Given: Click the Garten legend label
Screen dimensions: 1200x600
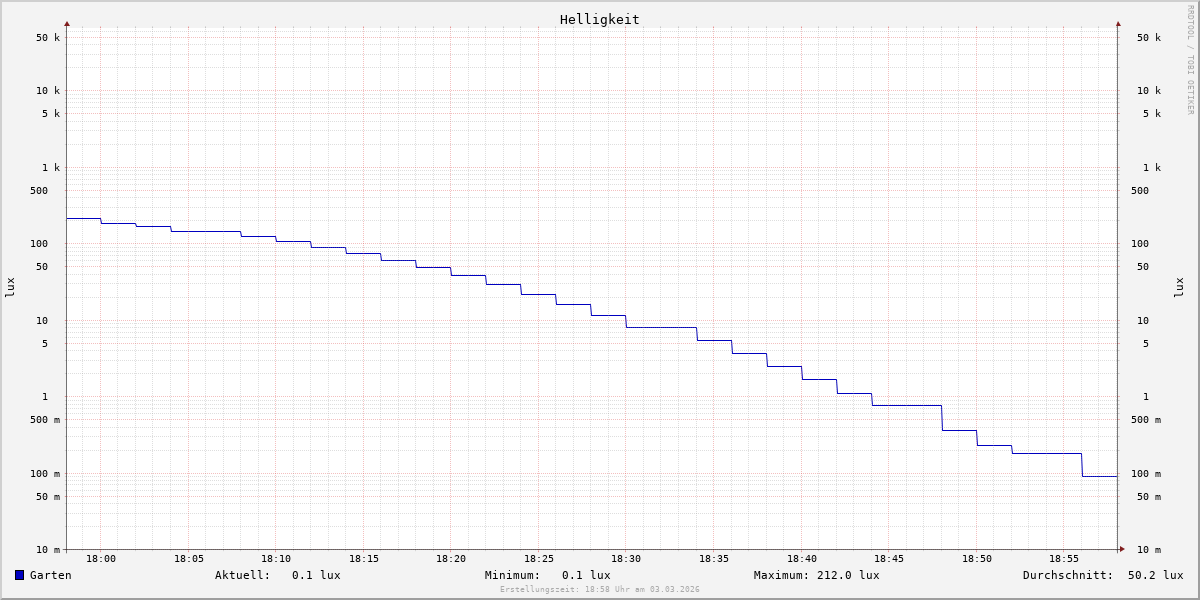Looking at the screenshot, I should (x=51, y=575).
